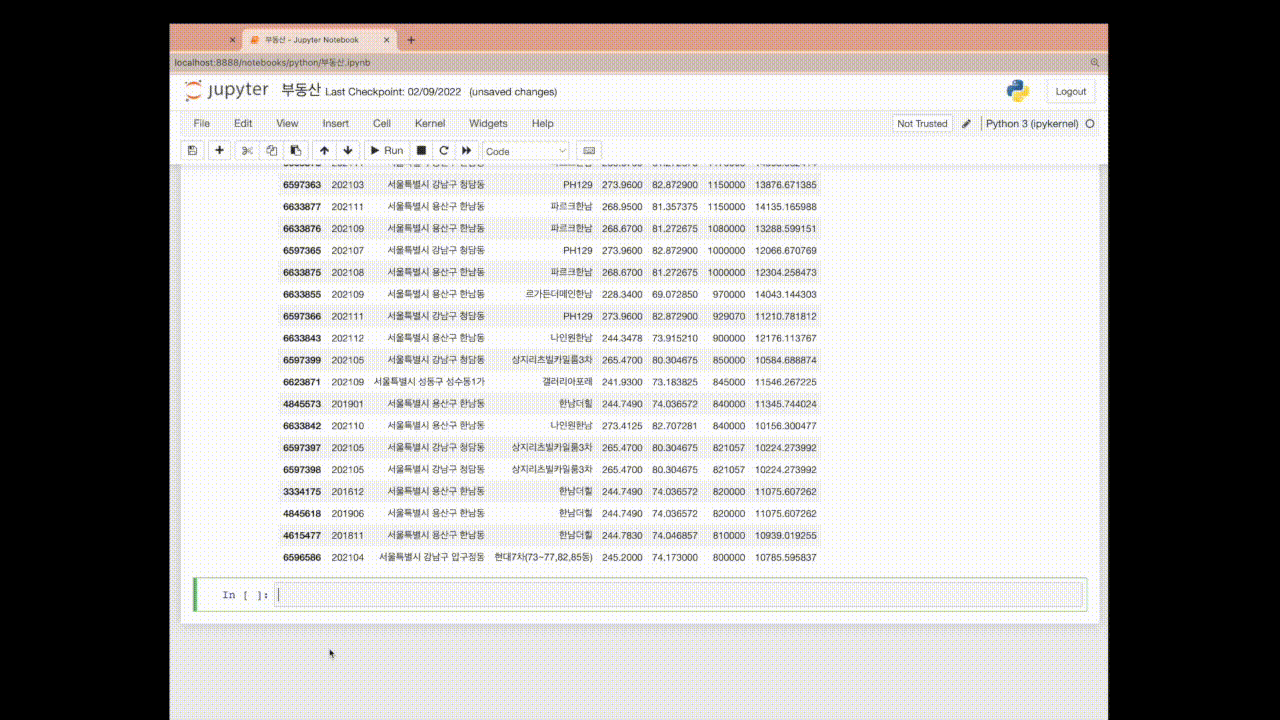Viewport: 1280px width, 720px height.
Task: Copy selected cells icon
Action: tap(271, 150)
